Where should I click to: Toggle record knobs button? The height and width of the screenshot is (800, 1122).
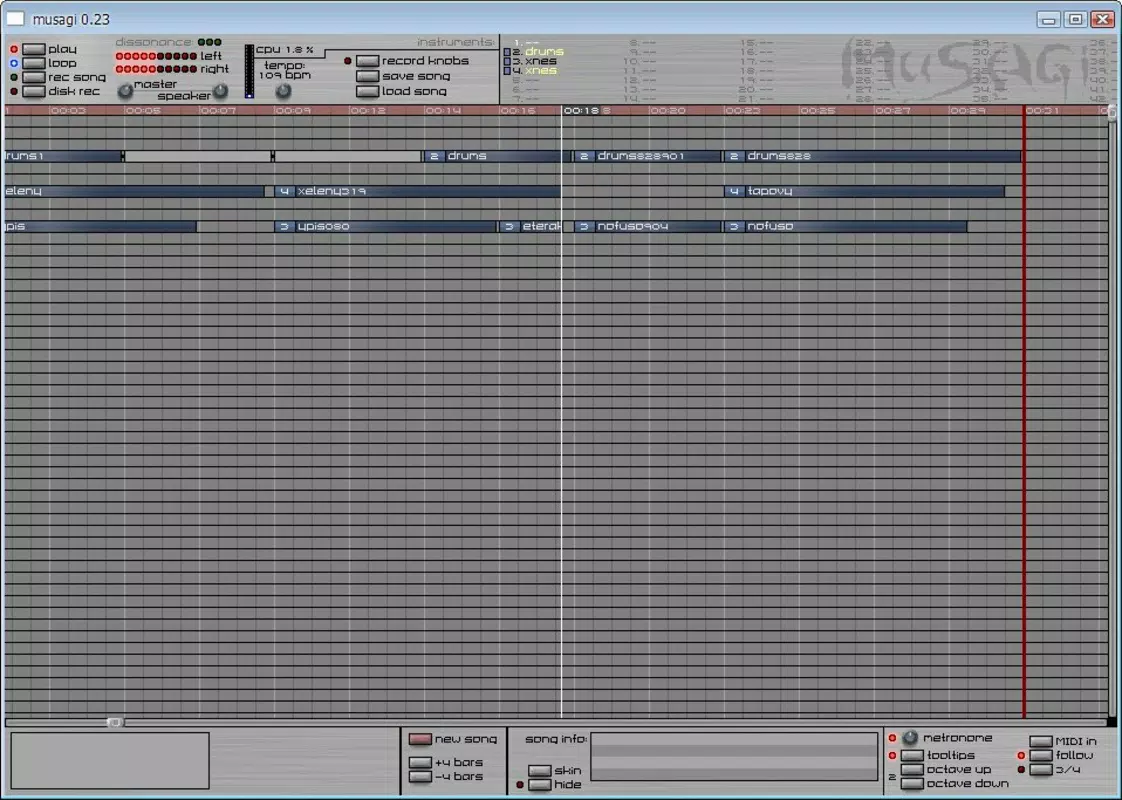367,61
